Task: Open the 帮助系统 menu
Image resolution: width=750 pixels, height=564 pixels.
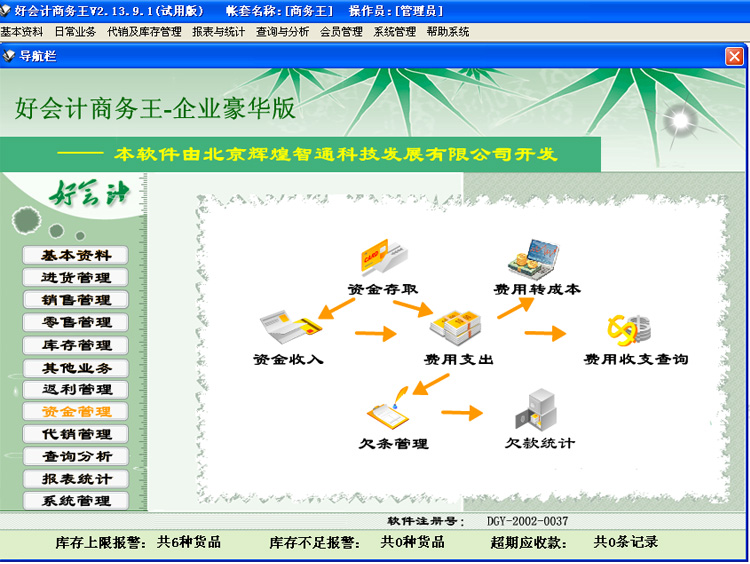Action: (x=448, y=32)
